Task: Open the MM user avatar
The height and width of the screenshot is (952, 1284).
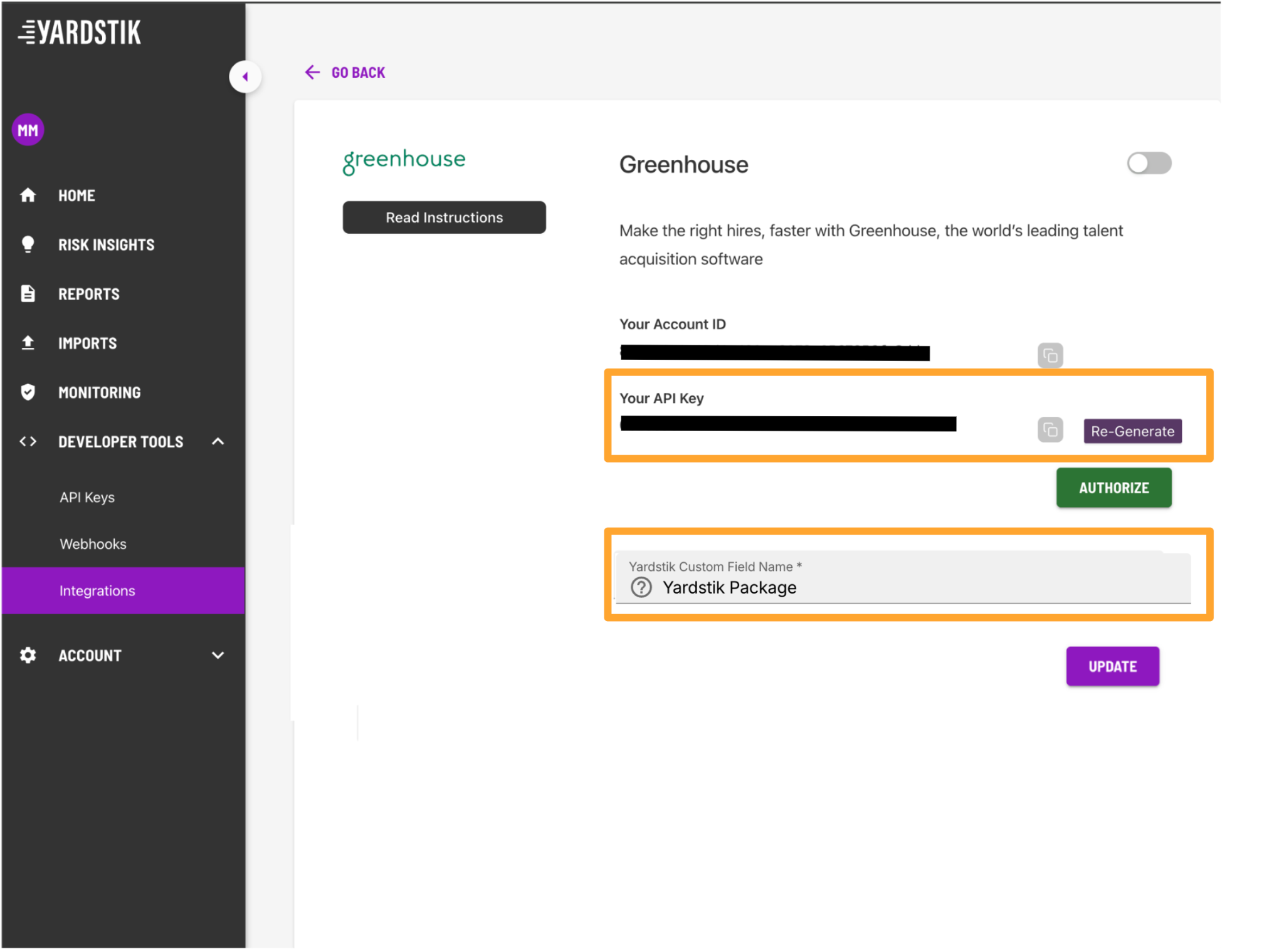Action: point(28,130)
